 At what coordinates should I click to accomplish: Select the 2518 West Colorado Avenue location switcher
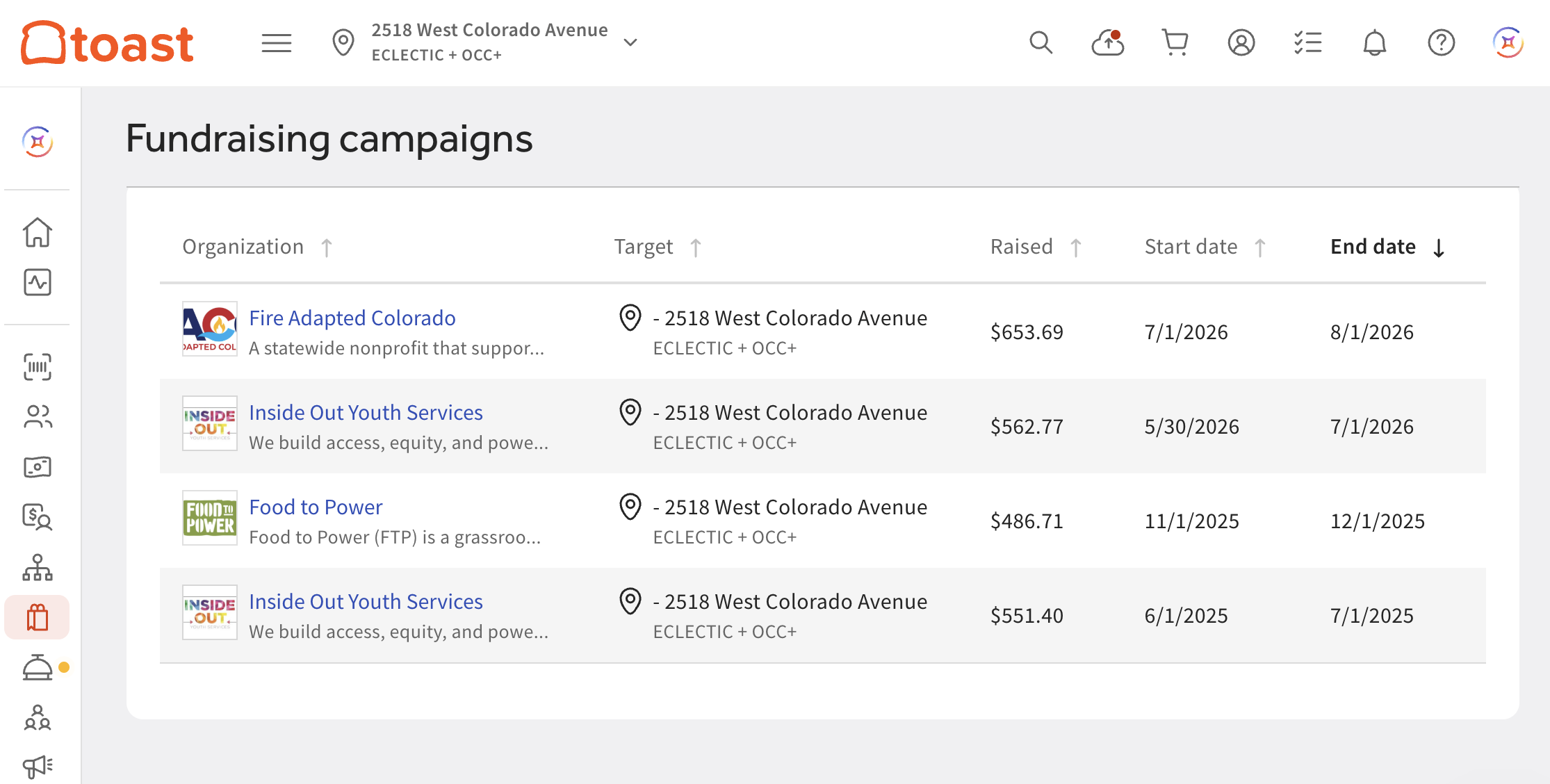tap(485, 42)
